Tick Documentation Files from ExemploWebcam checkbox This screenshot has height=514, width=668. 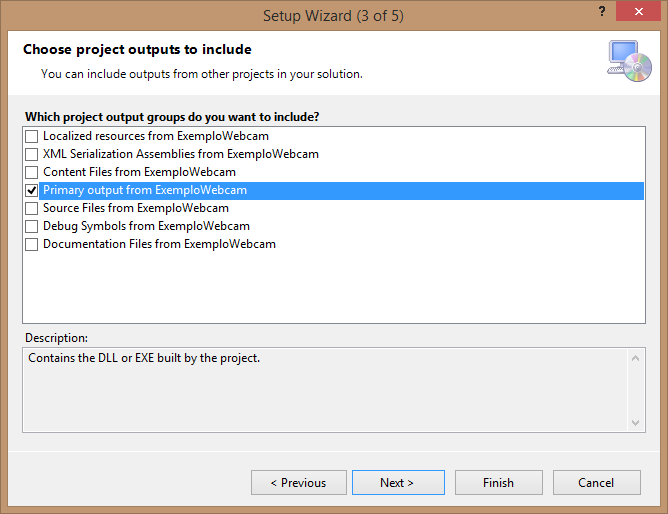pos(32,244)
